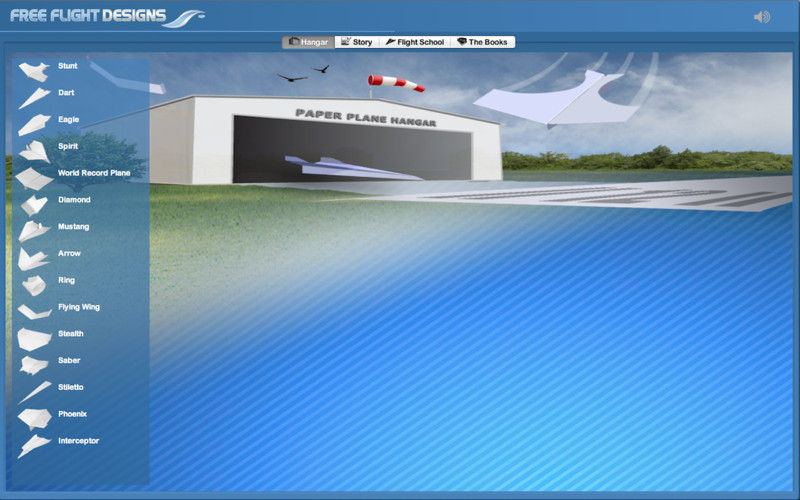Viewport: 800px width, 500px height.
Task: Select the Saber paper plane icon
Action: (x=34, y=366)
